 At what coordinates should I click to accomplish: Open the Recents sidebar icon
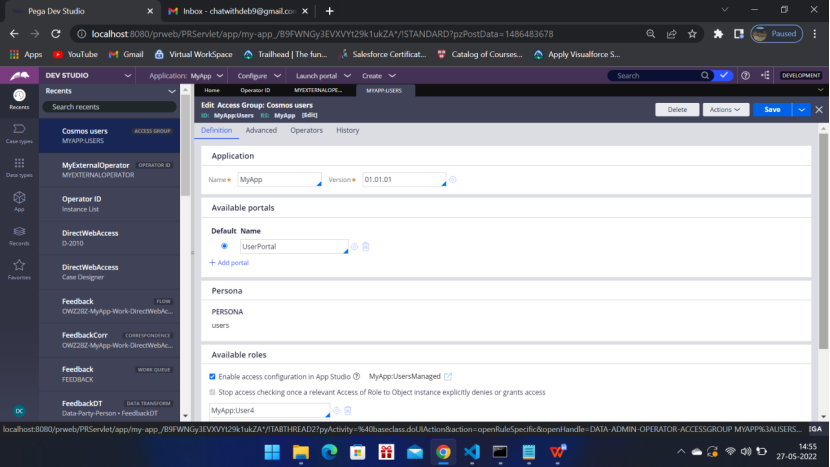coord(19,99)
